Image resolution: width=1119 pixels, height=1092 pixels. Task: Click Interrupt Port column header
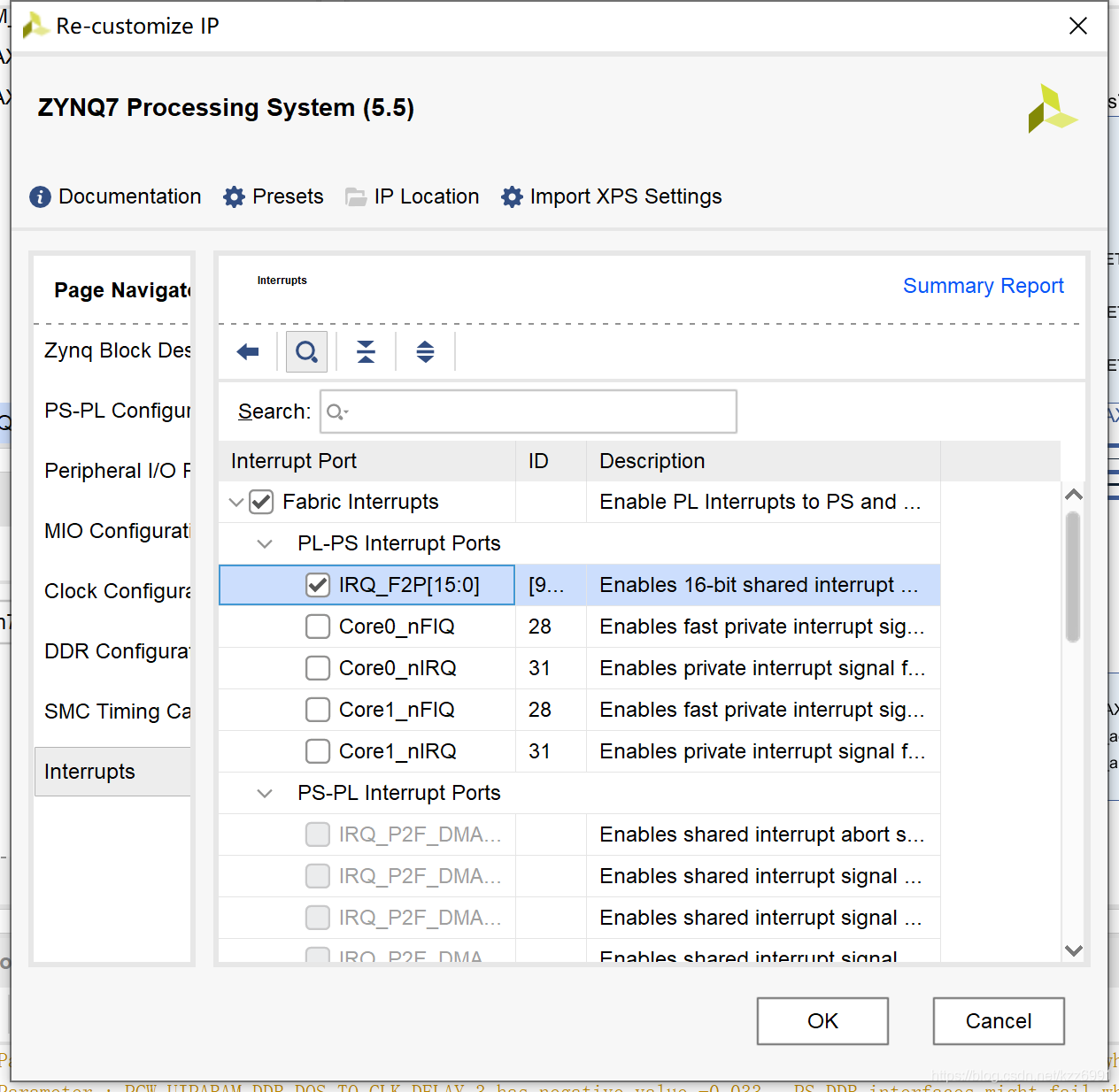click(367, 461)
